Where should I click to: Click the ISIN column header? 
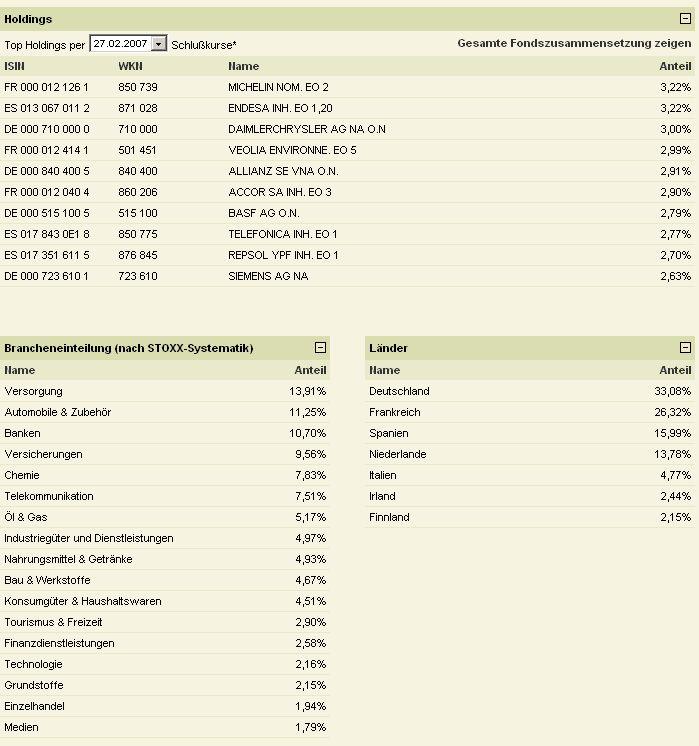click(x=15, y=66)
